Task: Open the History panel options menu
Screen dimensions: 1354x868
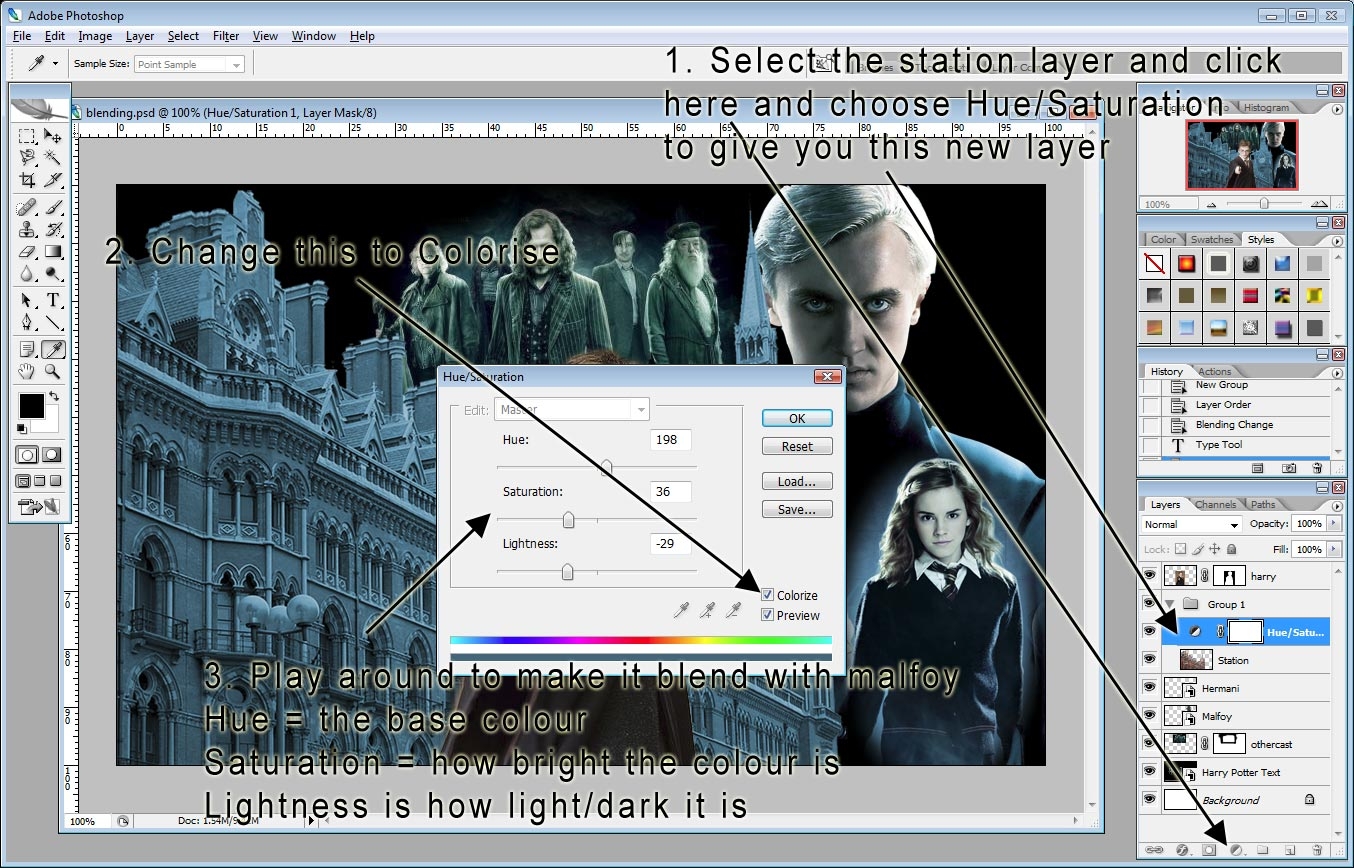Action: pyautogui.click(x=1337, y=371)
